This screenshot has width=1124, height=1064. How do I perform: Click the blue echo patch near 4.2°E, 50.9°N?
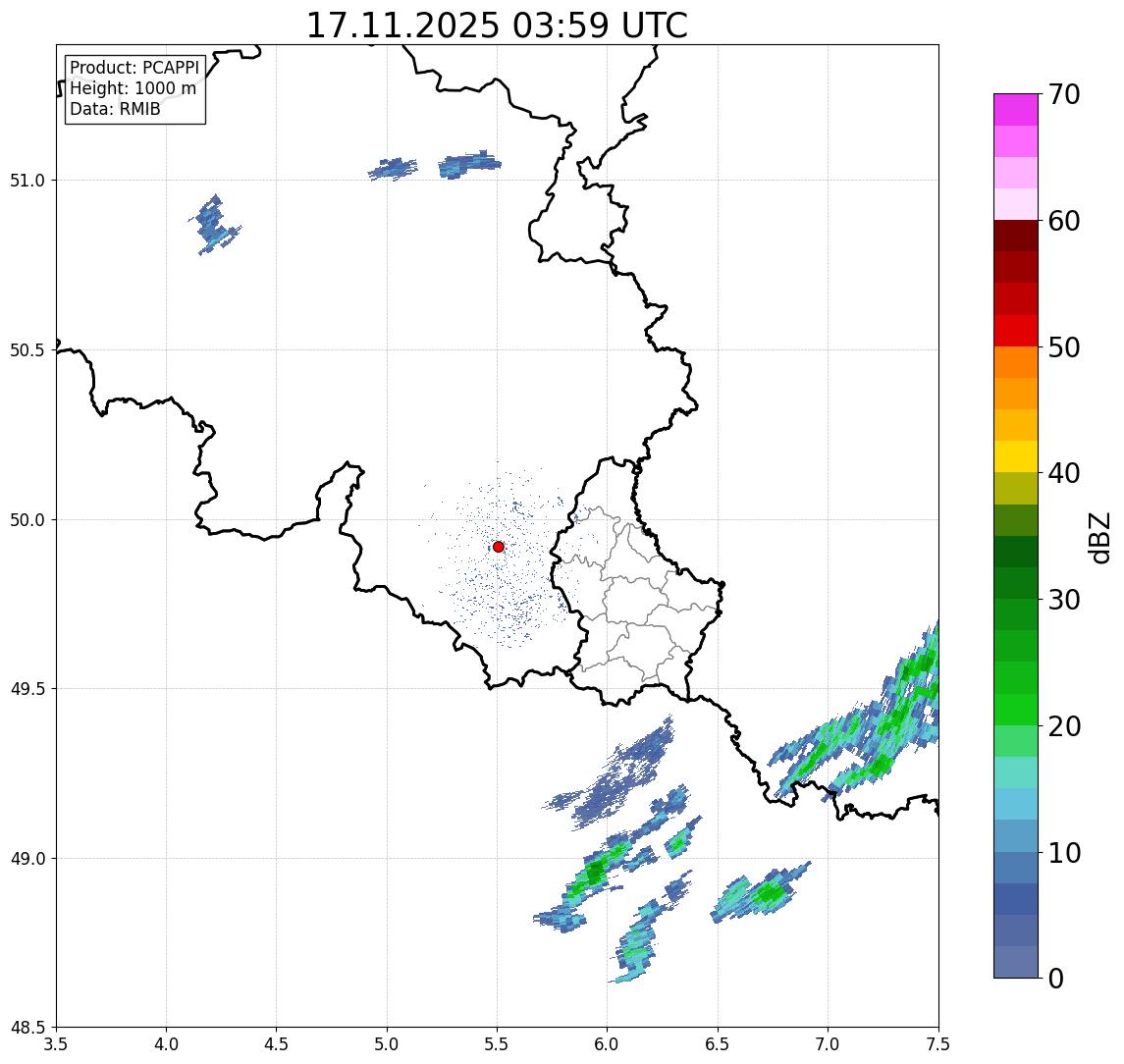click(x=214, y=223)
